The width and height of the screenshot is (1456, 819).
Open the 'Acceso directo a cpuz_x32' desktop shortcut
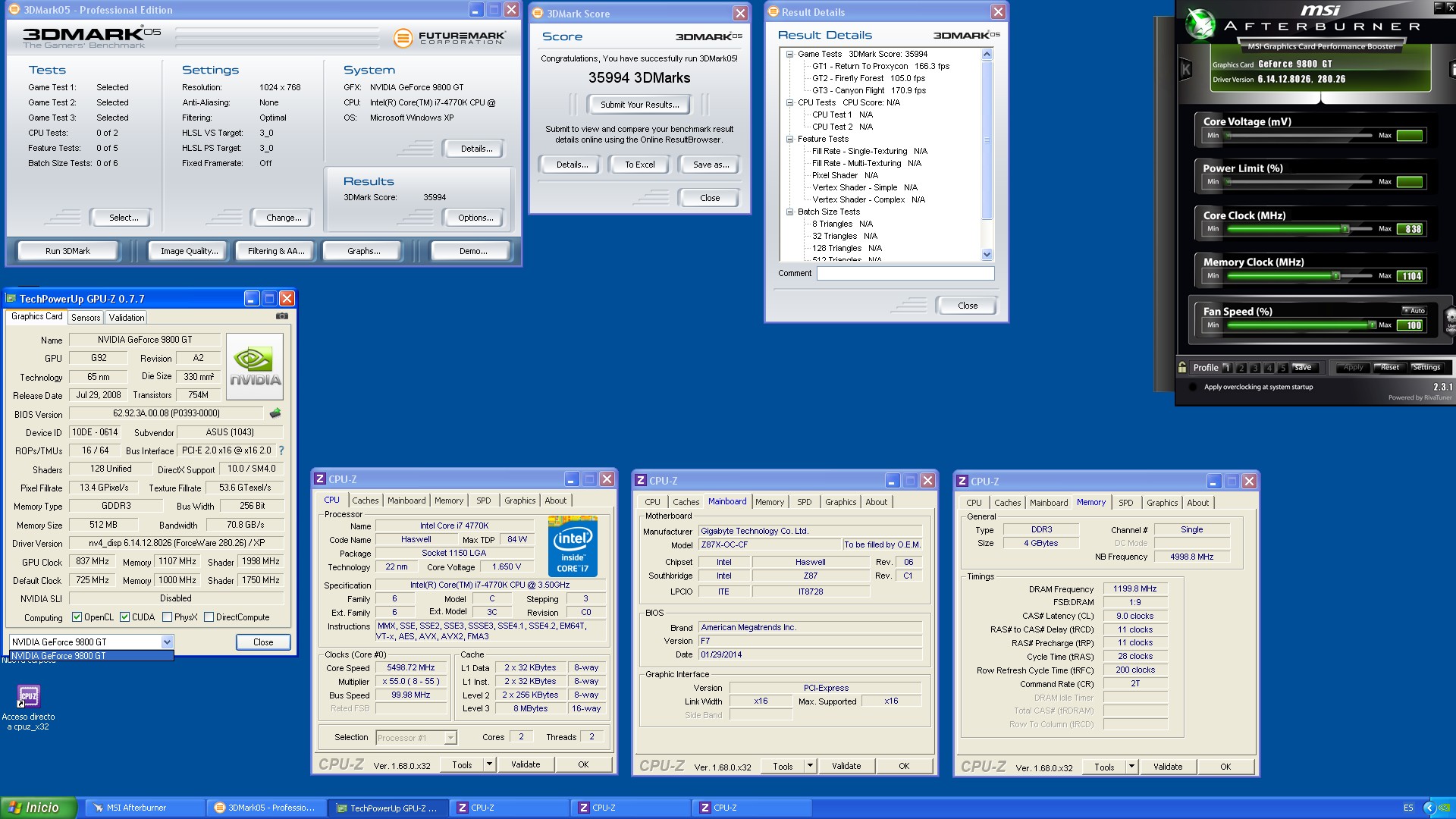[29, 707]
